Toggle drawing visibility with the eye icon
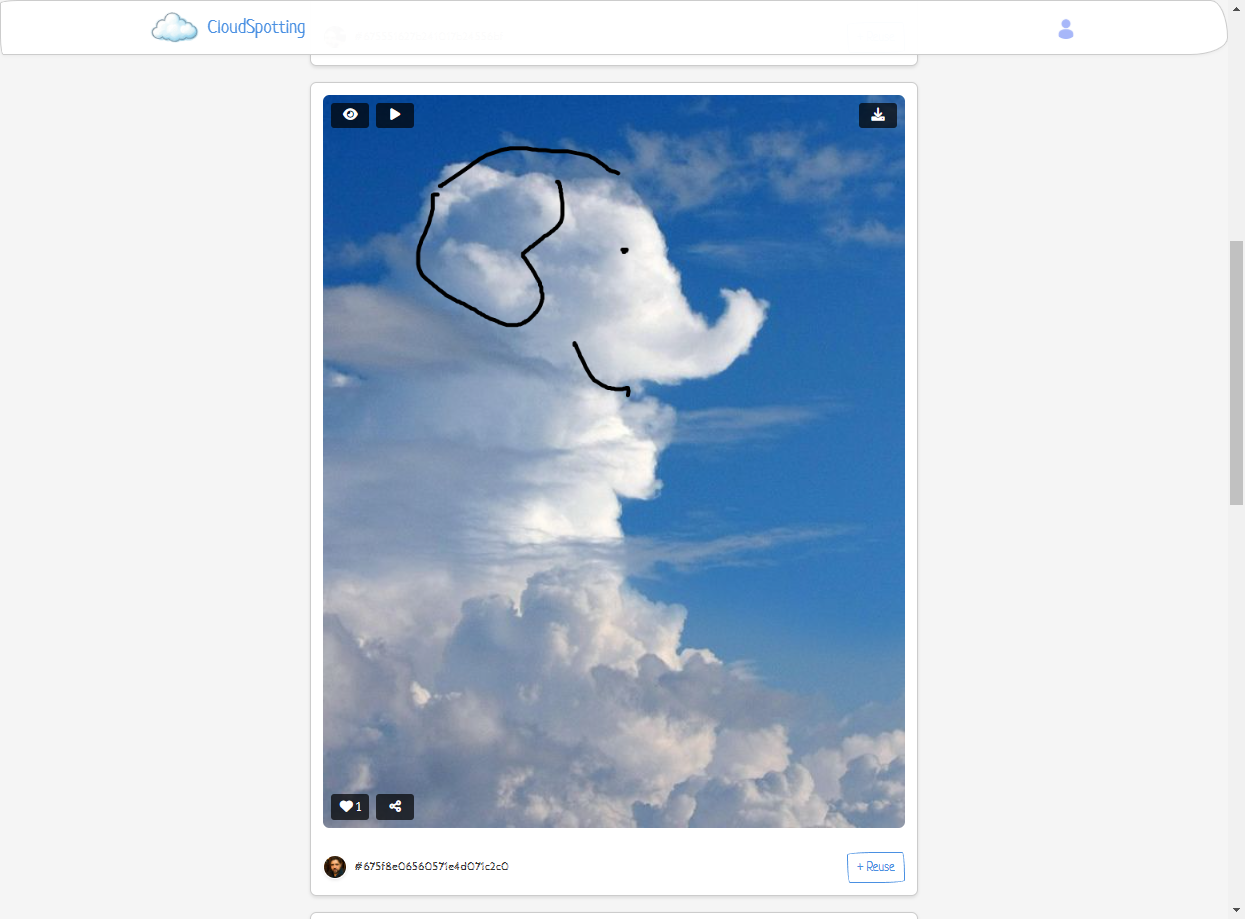 (x=350, y=115)
